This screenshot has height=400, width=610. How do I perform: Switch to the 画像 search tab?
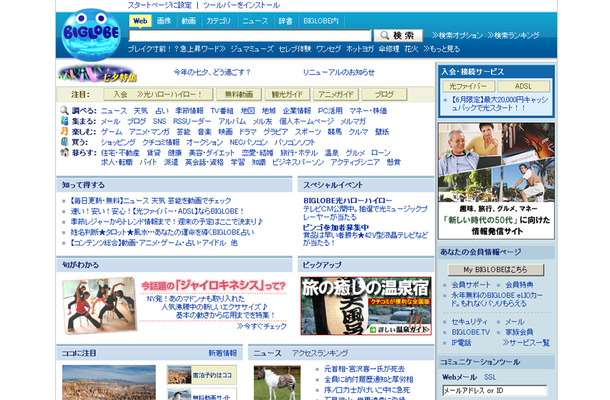164,21
